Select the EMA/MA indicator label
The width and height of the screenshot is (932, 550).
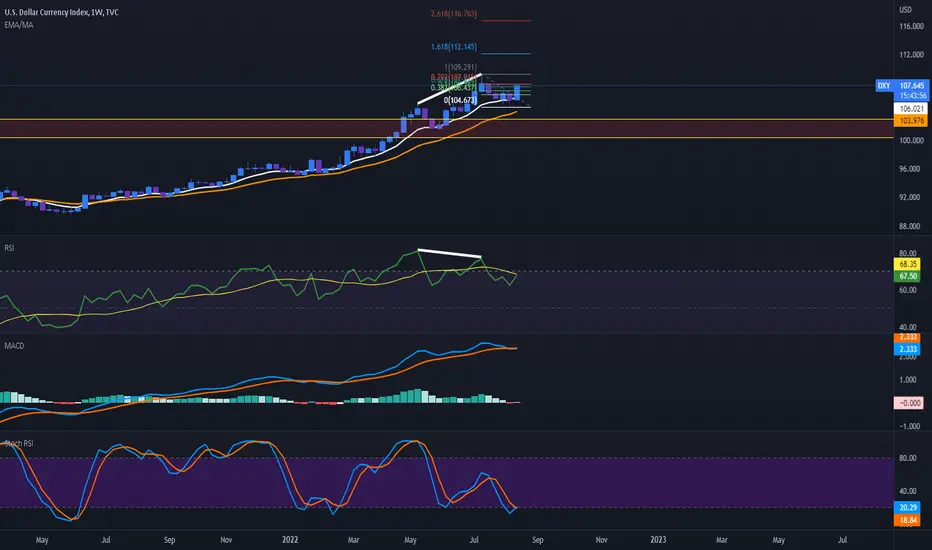point(18,25)
